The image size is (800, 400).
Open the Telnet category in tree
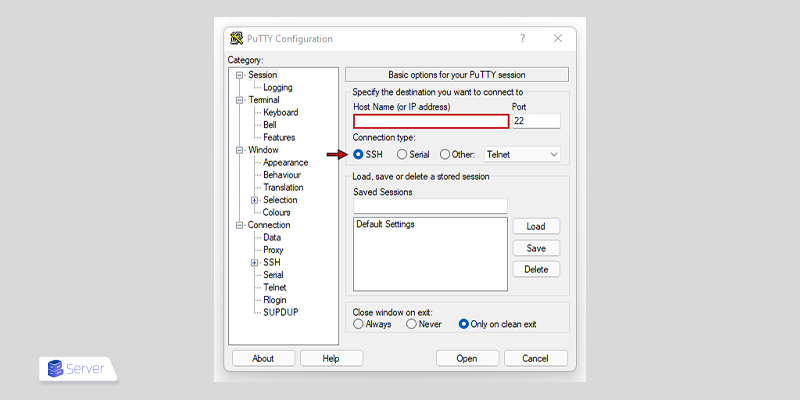tap(274, 288)
